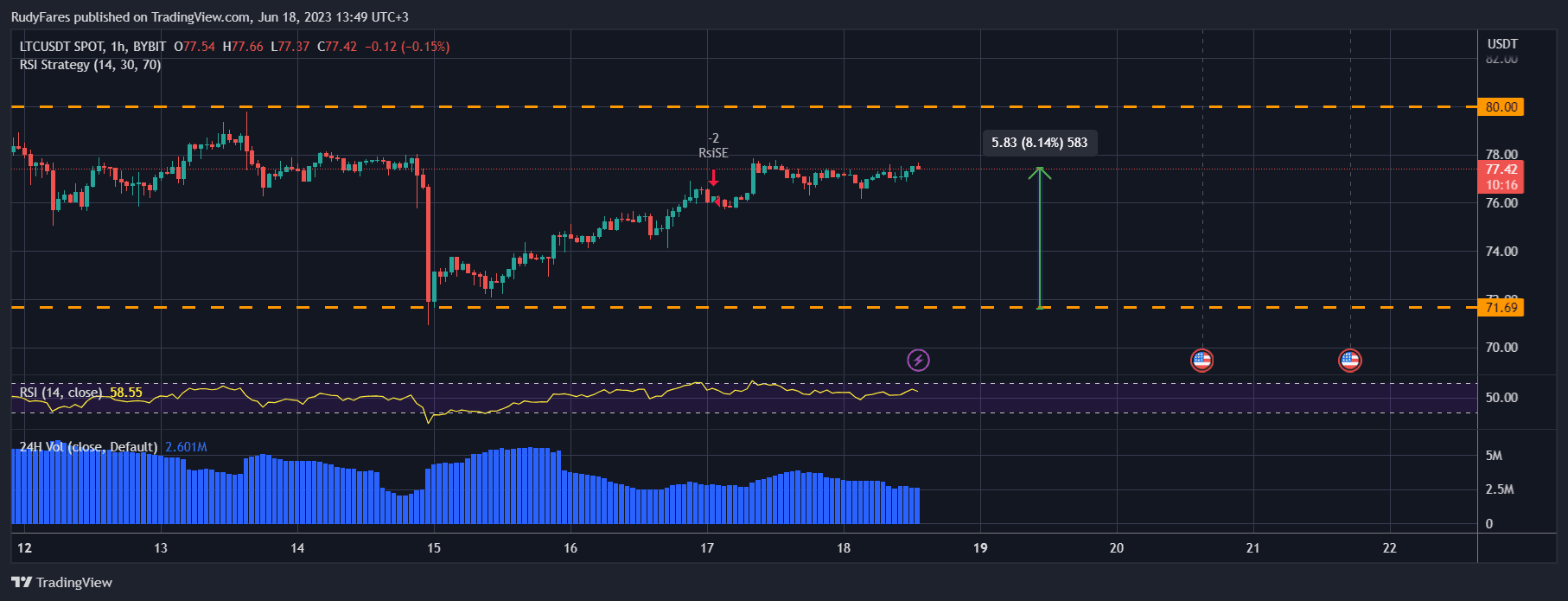The width and height of the screenshot is (1568, 601).
Task: Click the green measurement arrow head
Action: 1039,173
